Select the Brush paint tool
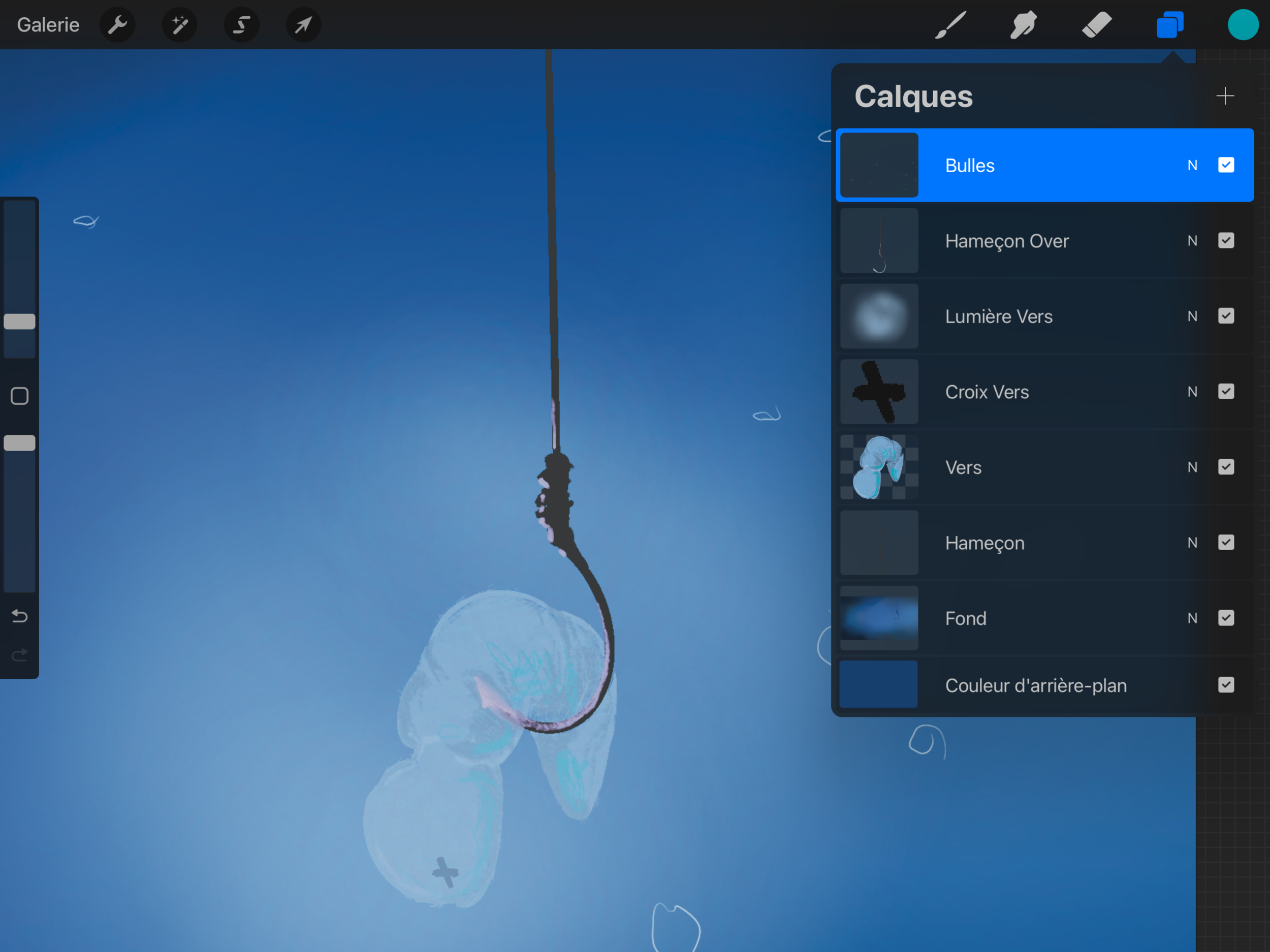 click(950, 25)
